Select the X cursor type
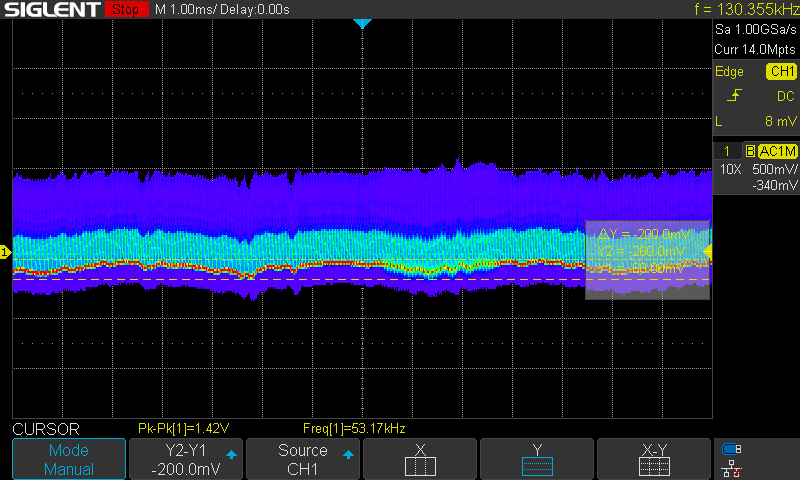 coord(420,459)
